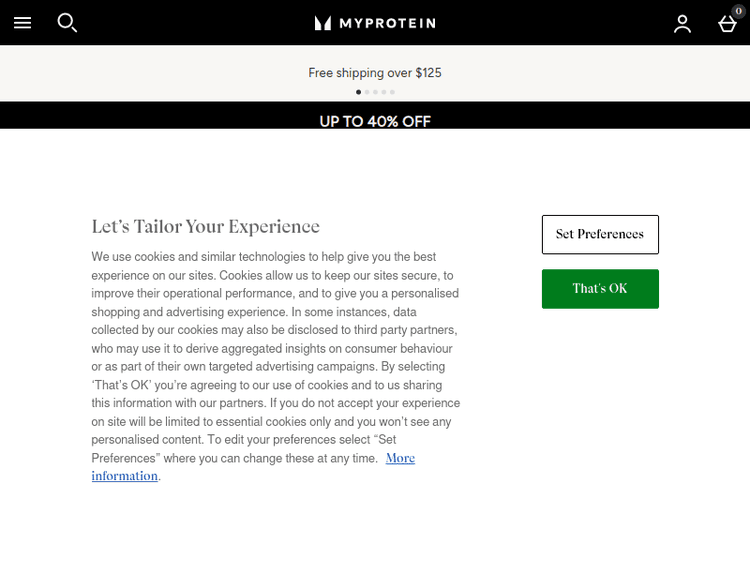
Task: Follow the More information link
Action: 400,458
